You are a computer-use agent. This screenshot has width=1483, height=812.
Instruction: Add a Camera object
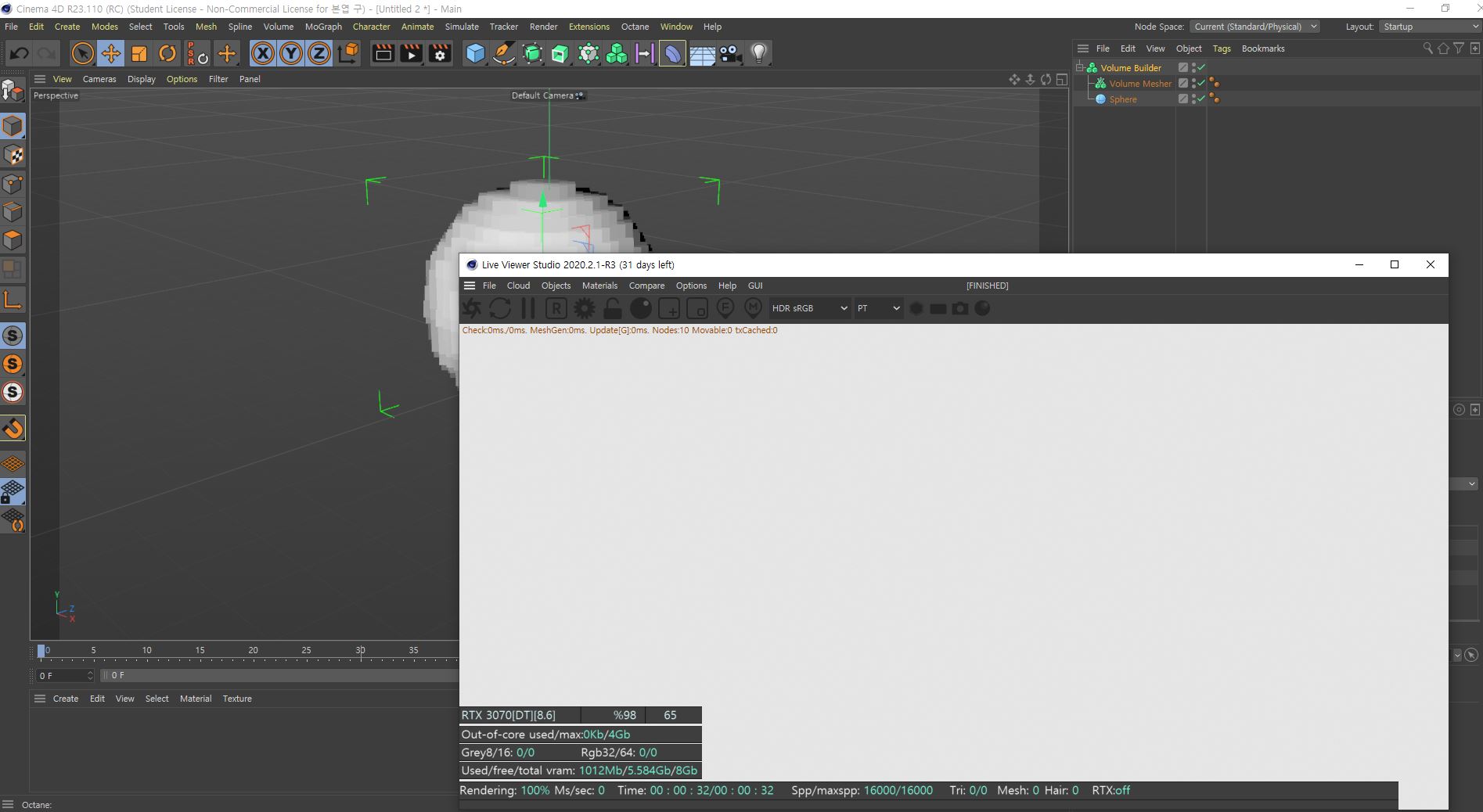tap(730, 53)
